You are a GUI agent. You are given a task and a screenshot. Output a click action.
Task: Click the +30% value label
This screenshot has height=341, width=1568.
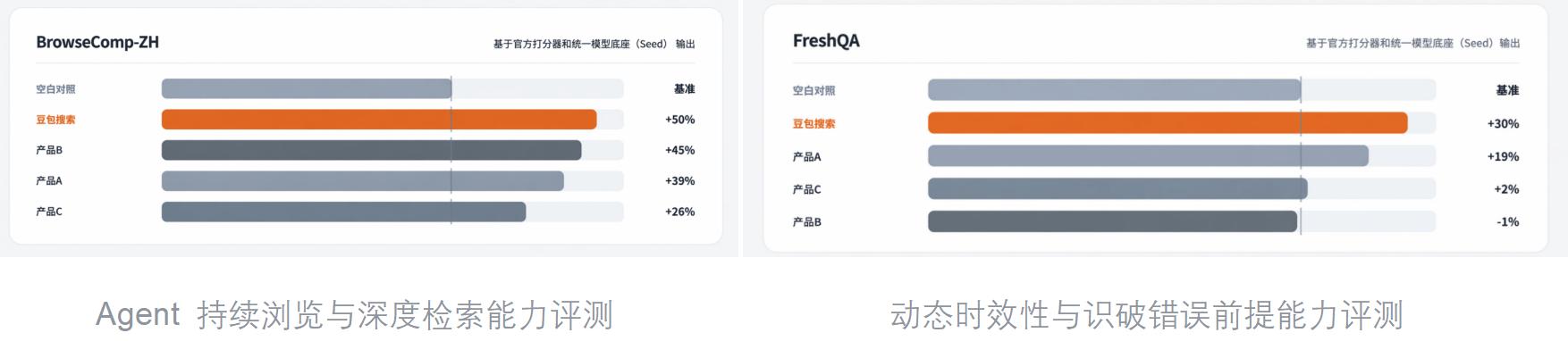[1503, 124]
